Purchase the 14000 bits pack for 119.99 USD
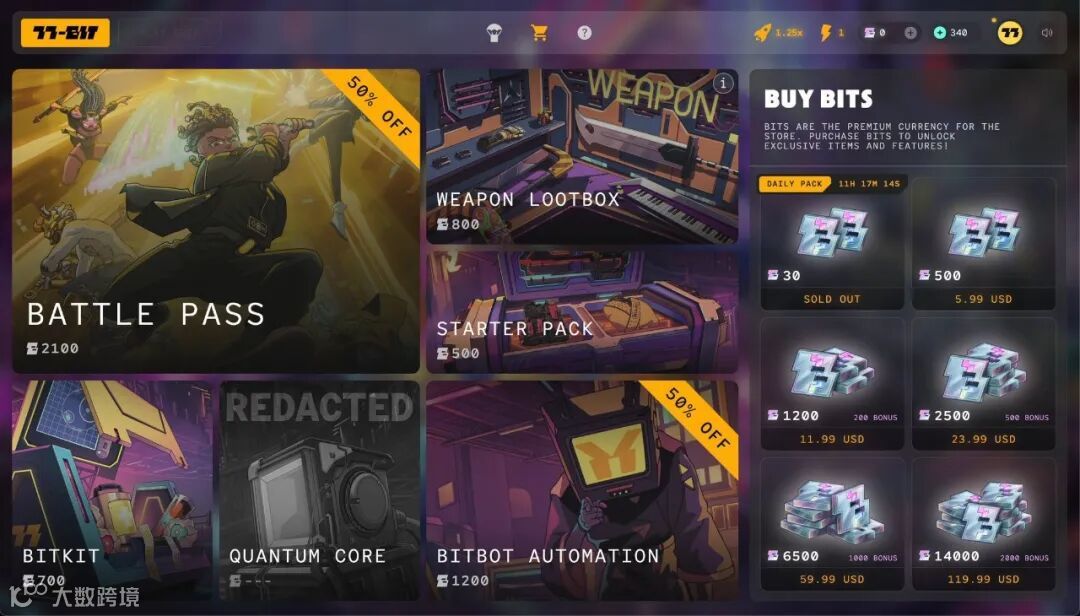This screenshot has height=616, width=1080. pyautogui.click(x=984, y=524)
